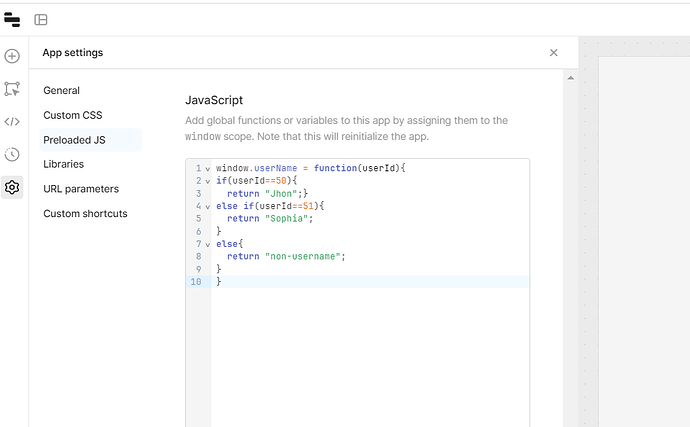
Task: Select the settings gear icon
Action: point(12,187)
